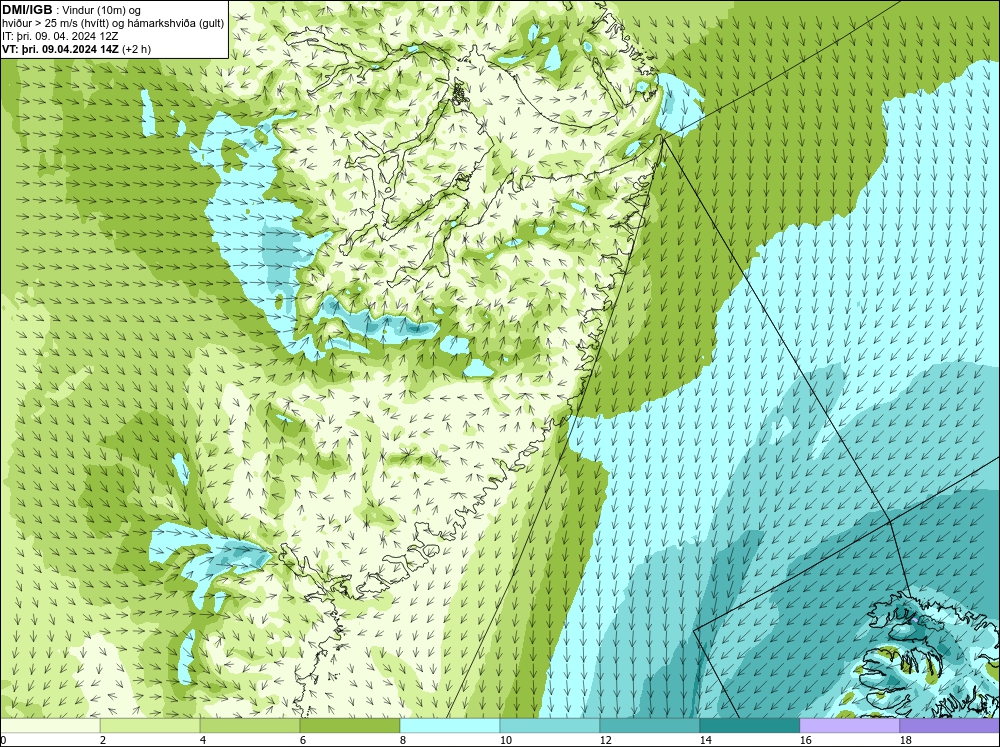Click the medium green 4–6 m/s legend swatch

click(x=250, y=726)
